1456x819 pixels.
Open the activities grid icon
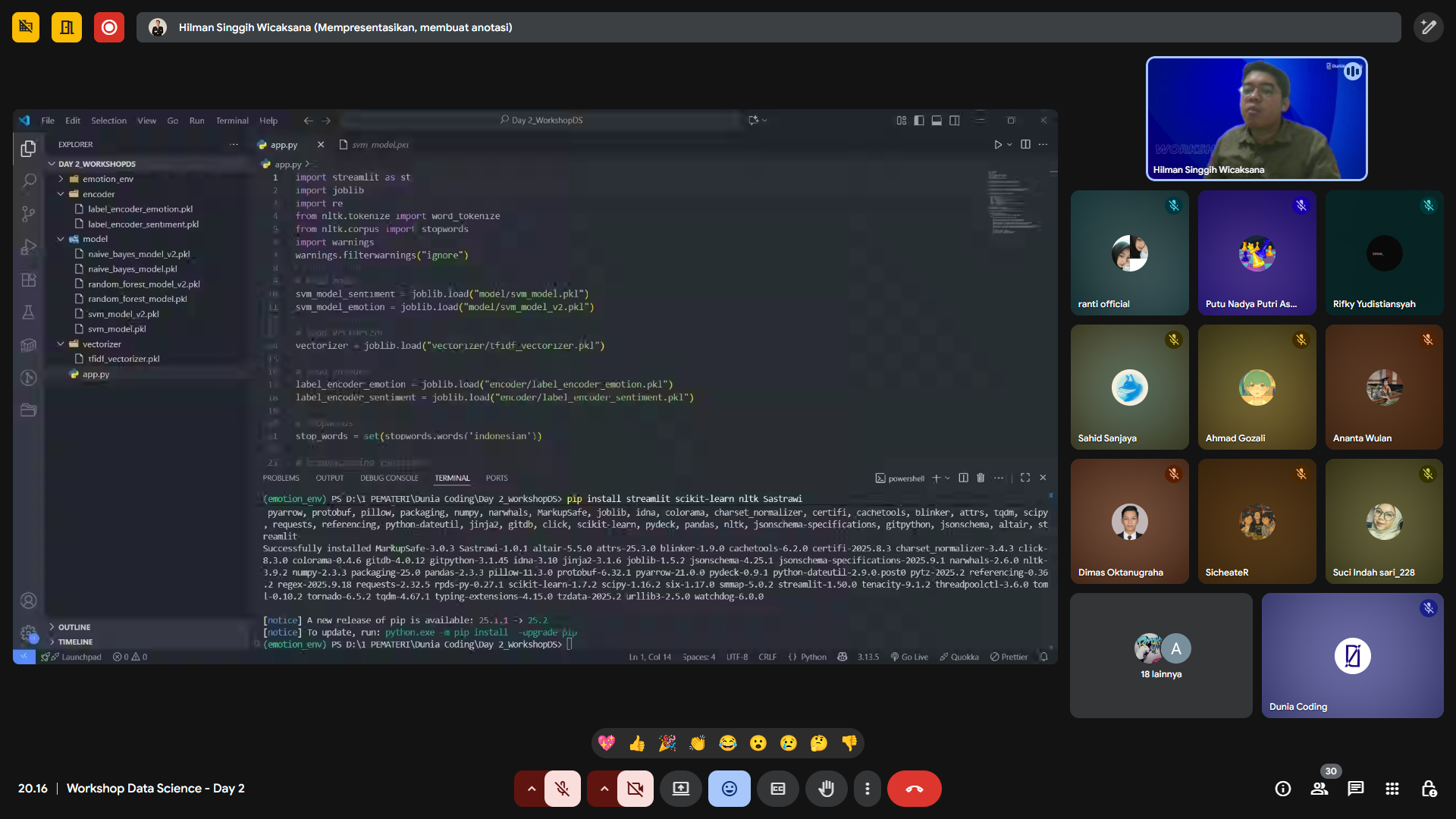(1392, 789)
